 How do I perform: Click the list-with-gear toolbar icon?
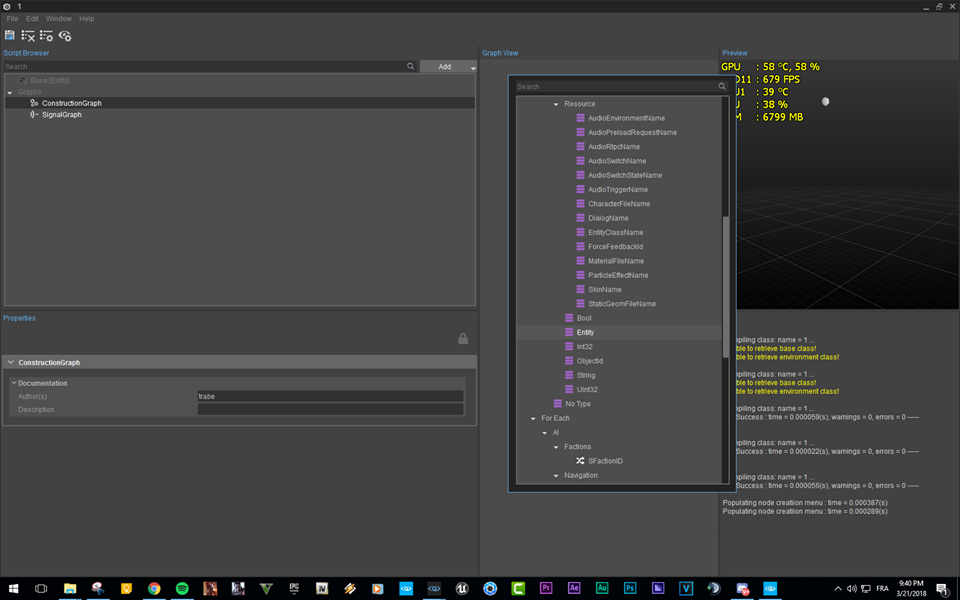coord(47,36)
